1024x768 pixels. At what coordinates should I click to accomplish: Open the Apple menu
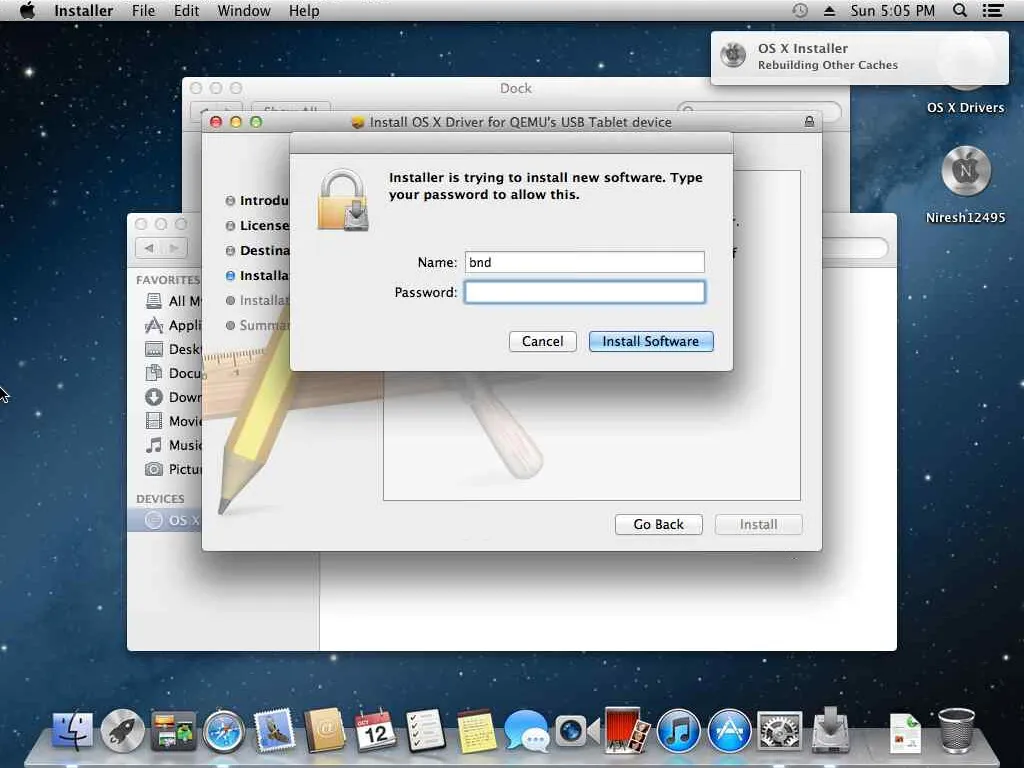pos(27,10)
